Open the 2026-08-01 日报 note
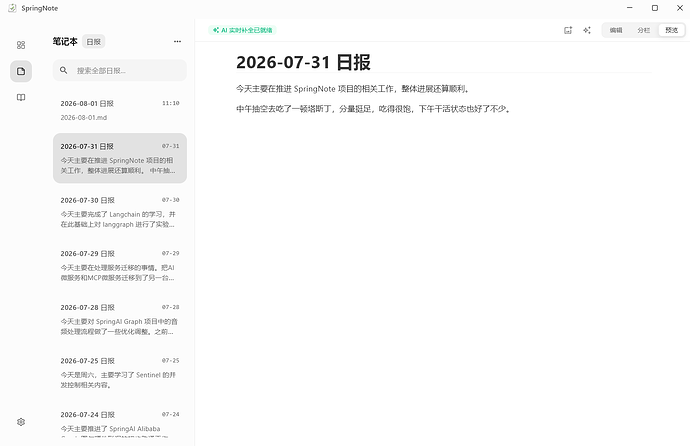Viewport: 690px width, 446px height. click(120, 110)
